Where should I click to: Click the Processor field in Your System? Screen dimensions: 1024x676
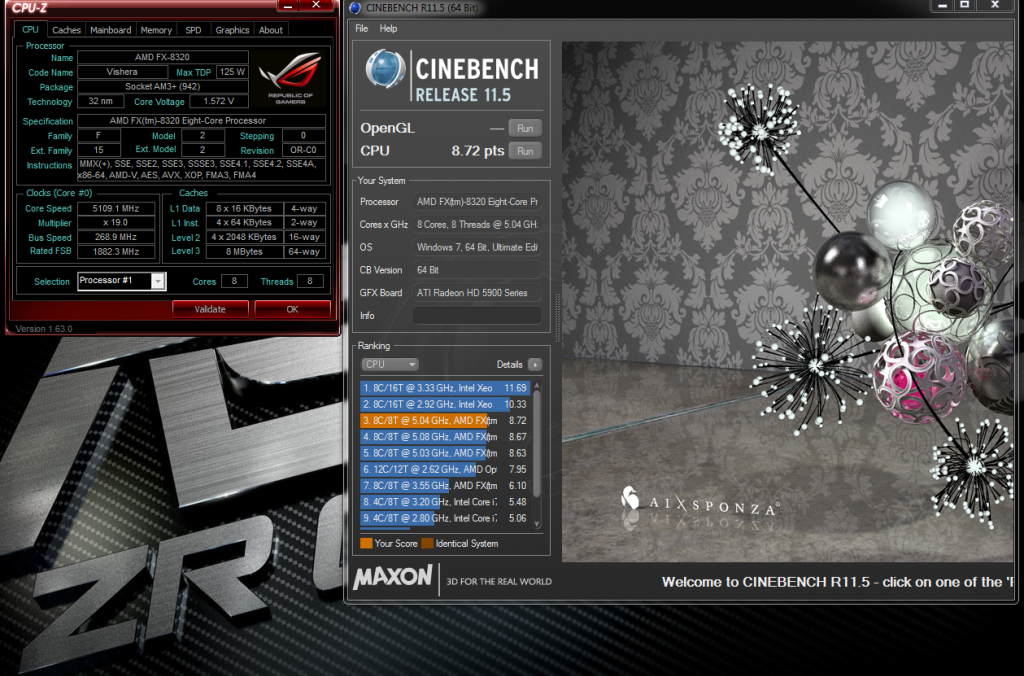pyautogui.click(x=477, y=202)
